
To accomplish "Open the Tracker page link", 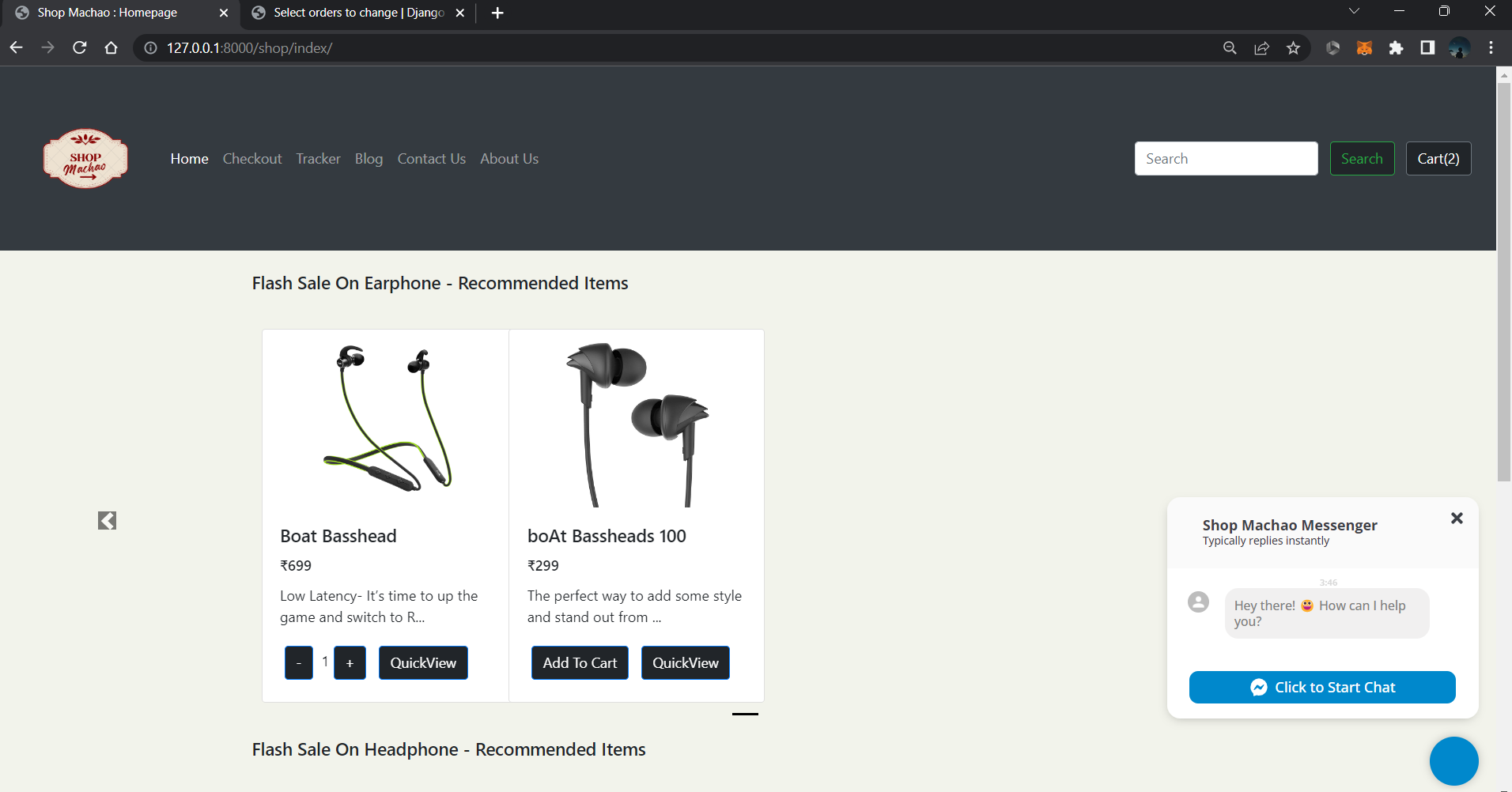I will tap(318, 158).
